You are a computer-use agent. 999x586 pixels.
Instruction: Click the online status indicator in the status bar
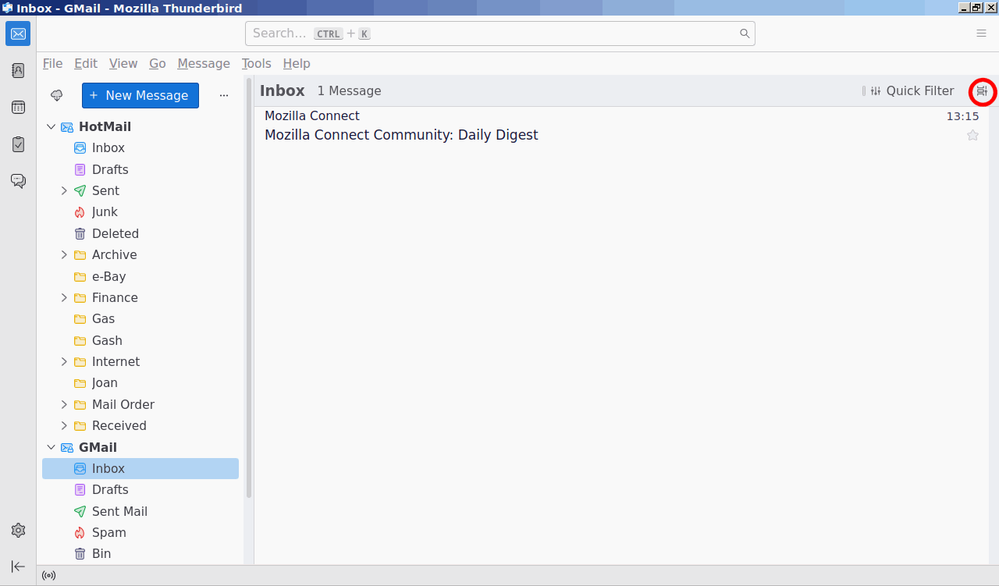49,576
